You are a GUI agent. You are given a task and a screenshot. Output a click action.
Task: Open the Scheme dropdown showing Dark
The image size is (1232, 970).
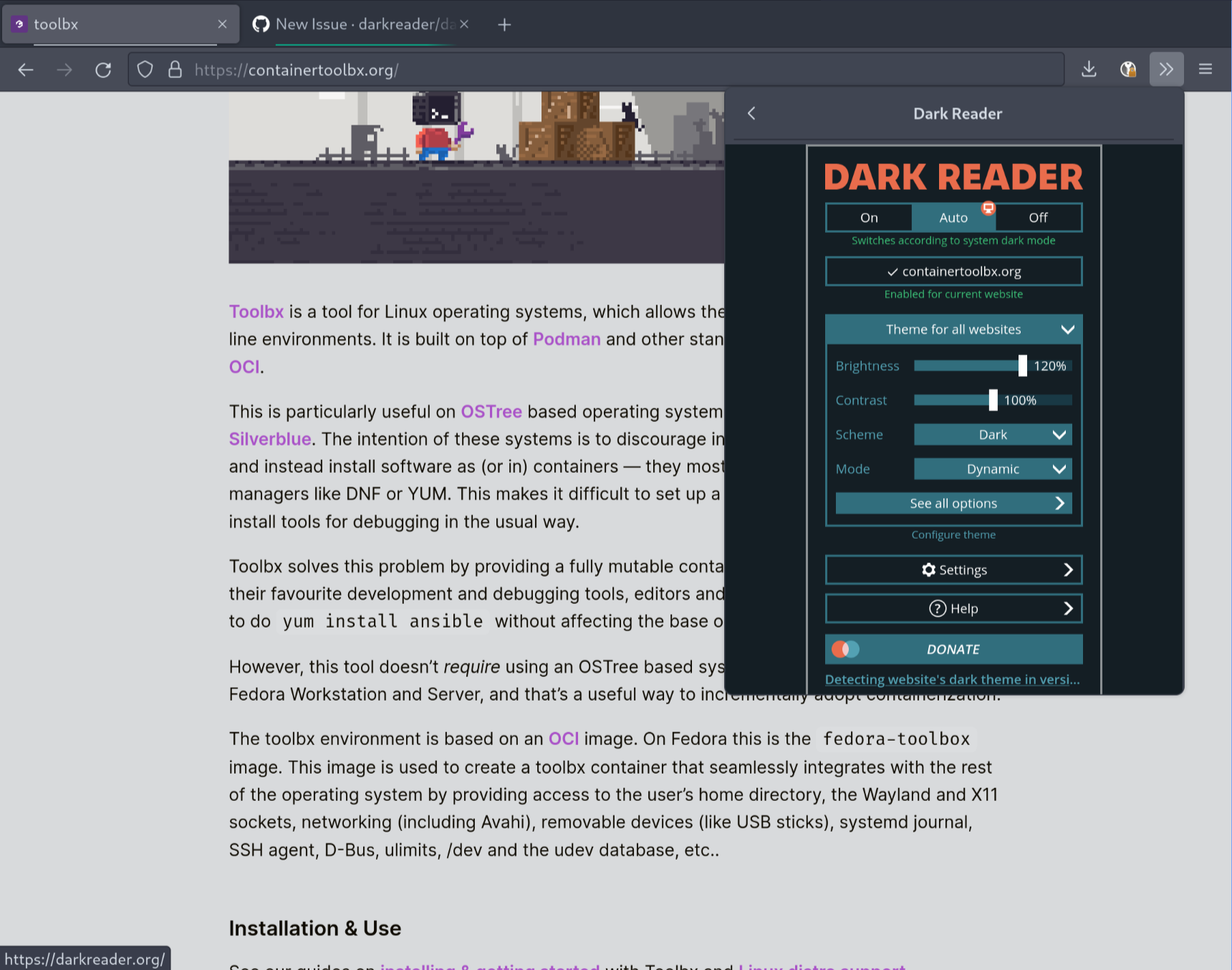tap(993, 434)
